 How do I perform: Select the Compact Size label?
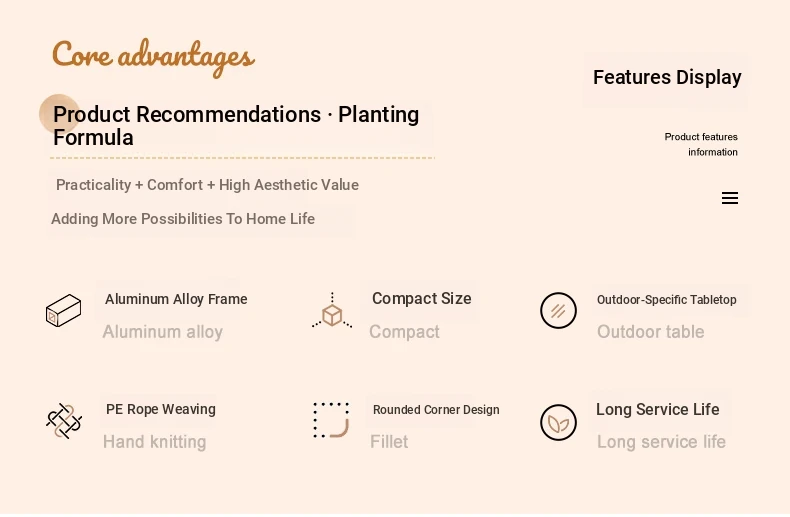point(422,298)
